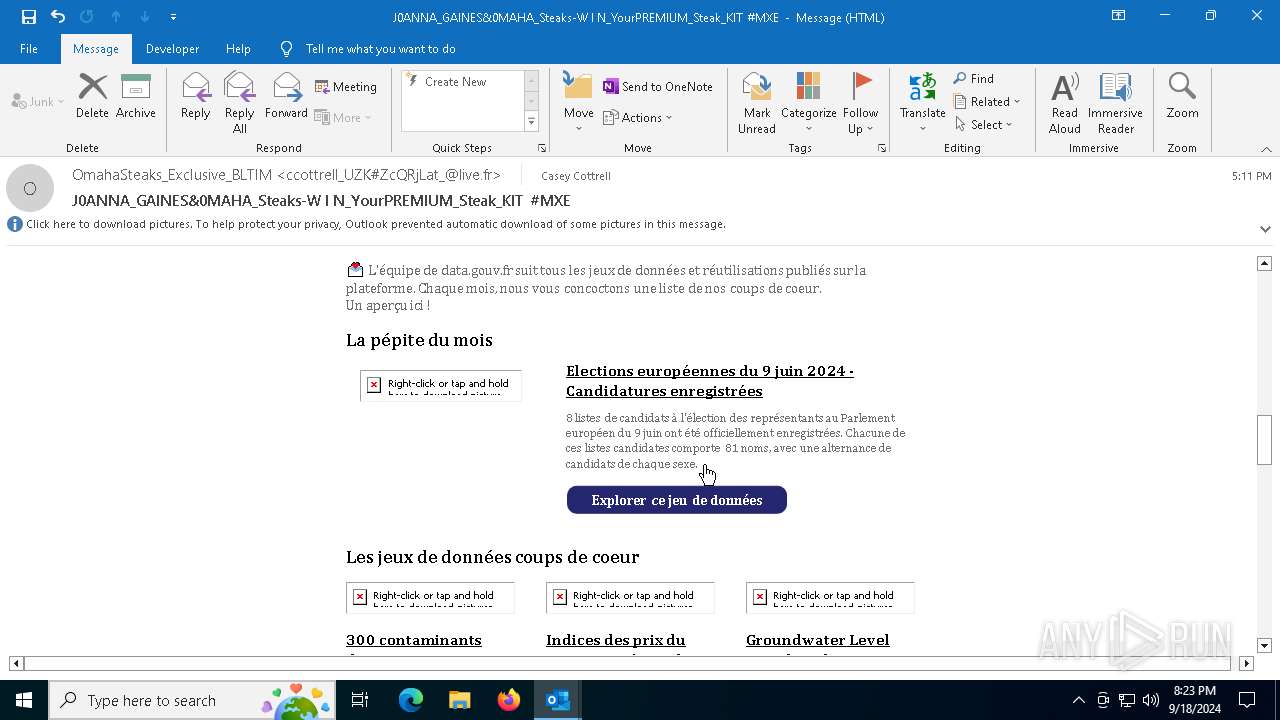Expand the message header chevron
Viewport: 1280px width, 720px height.
click(x=1265, y=229)
